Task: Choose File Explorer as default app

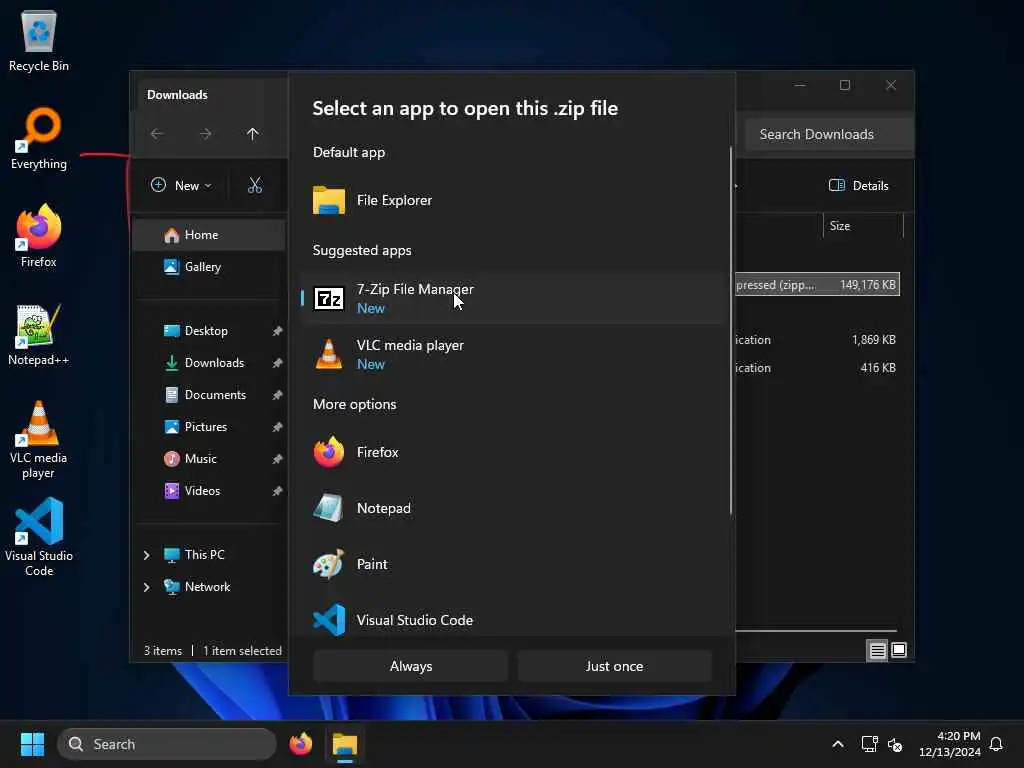Action: 513,200
